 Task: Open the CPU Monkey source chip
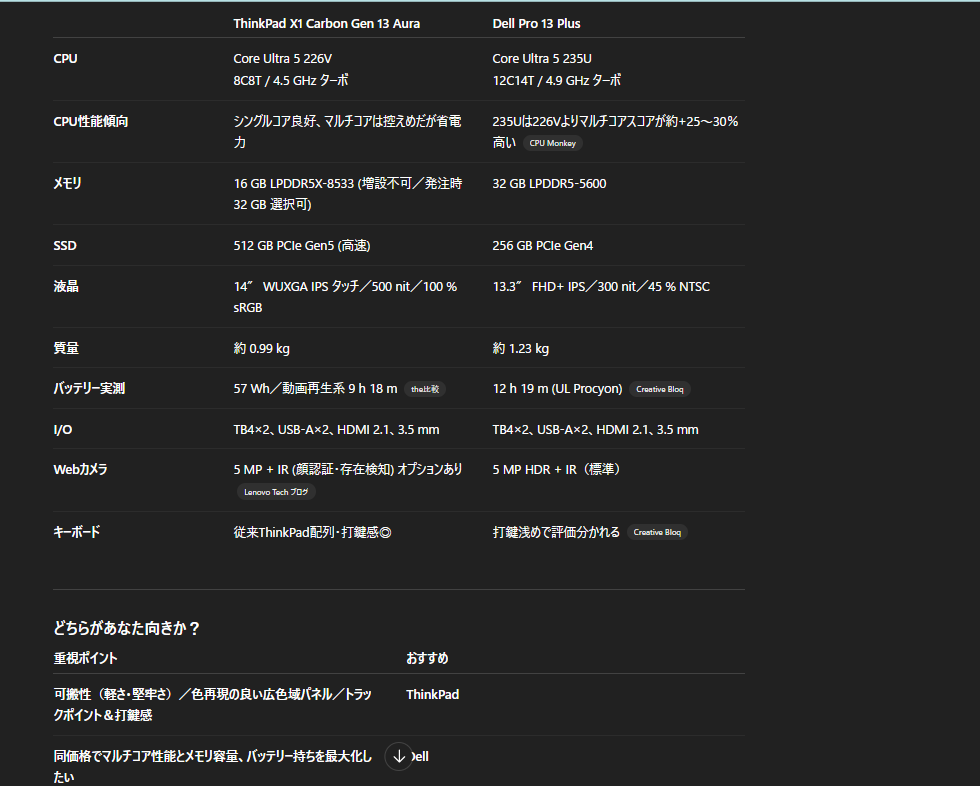pyautogui.click(x=552, y=143)
